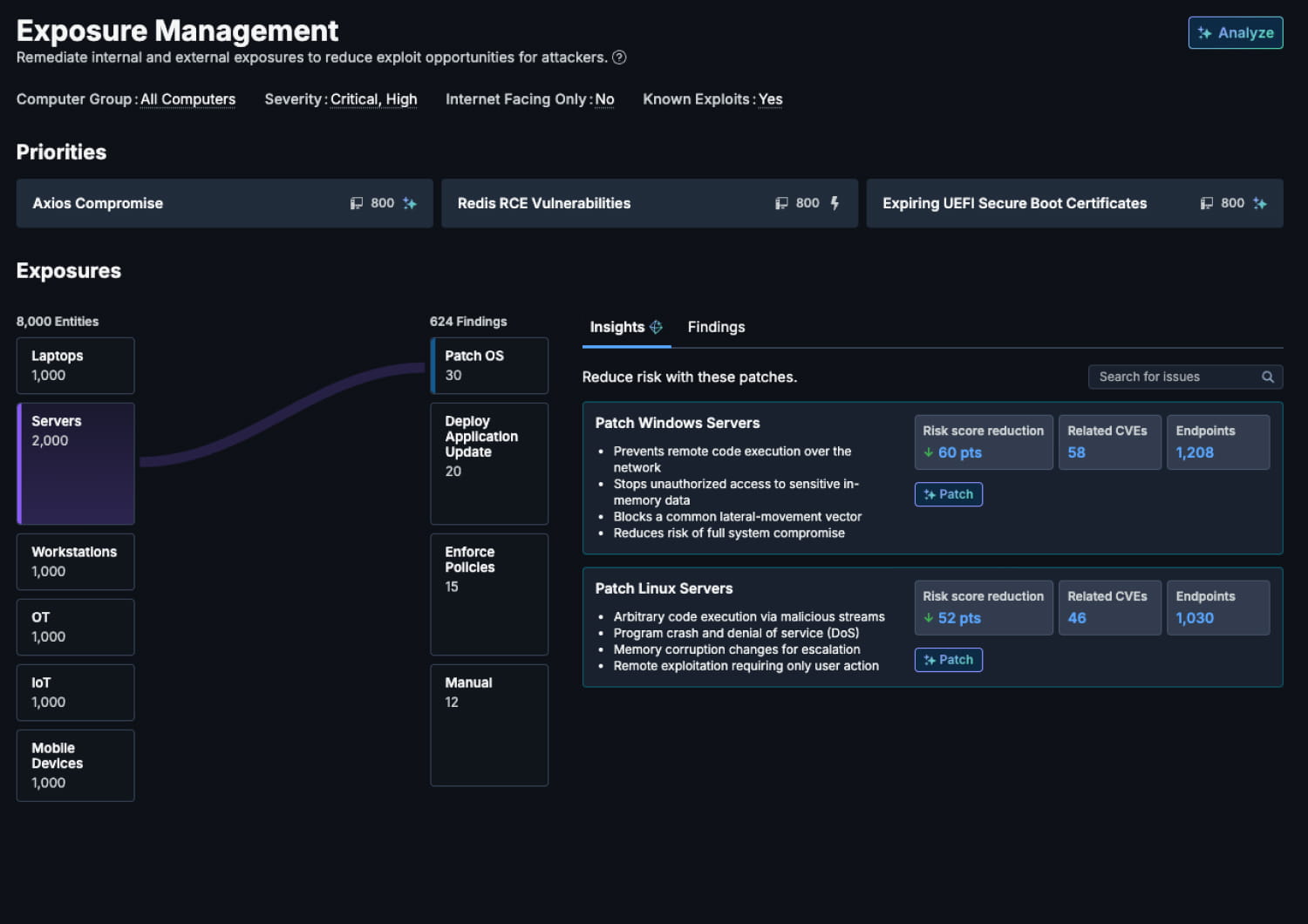This screenshot has height=924, width=1308.
Task: Open the Axios Compromise priority card
Action: (x=224, y=203)
